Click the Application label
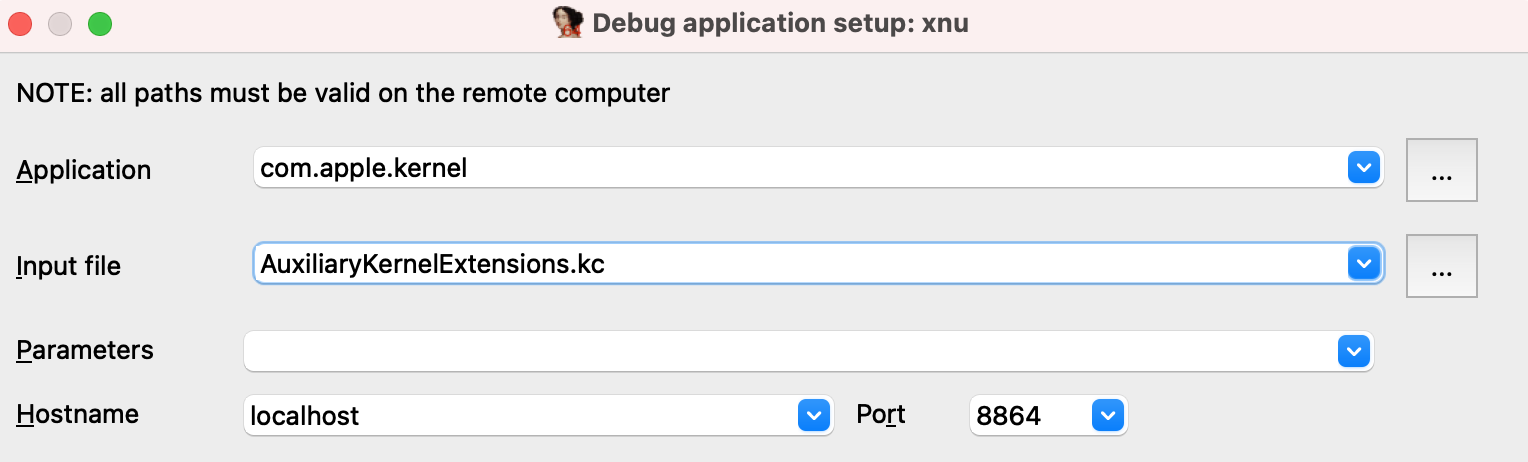The image size is (1528, 462). [x=84, y=170]
